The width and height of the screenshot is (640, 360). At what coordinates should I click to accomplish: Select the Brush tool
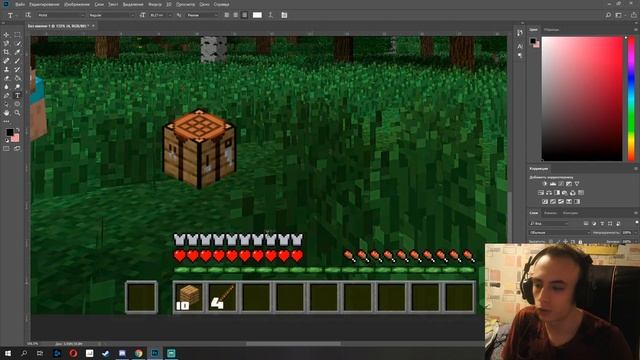pyautogui.click(x=17, y=61)
